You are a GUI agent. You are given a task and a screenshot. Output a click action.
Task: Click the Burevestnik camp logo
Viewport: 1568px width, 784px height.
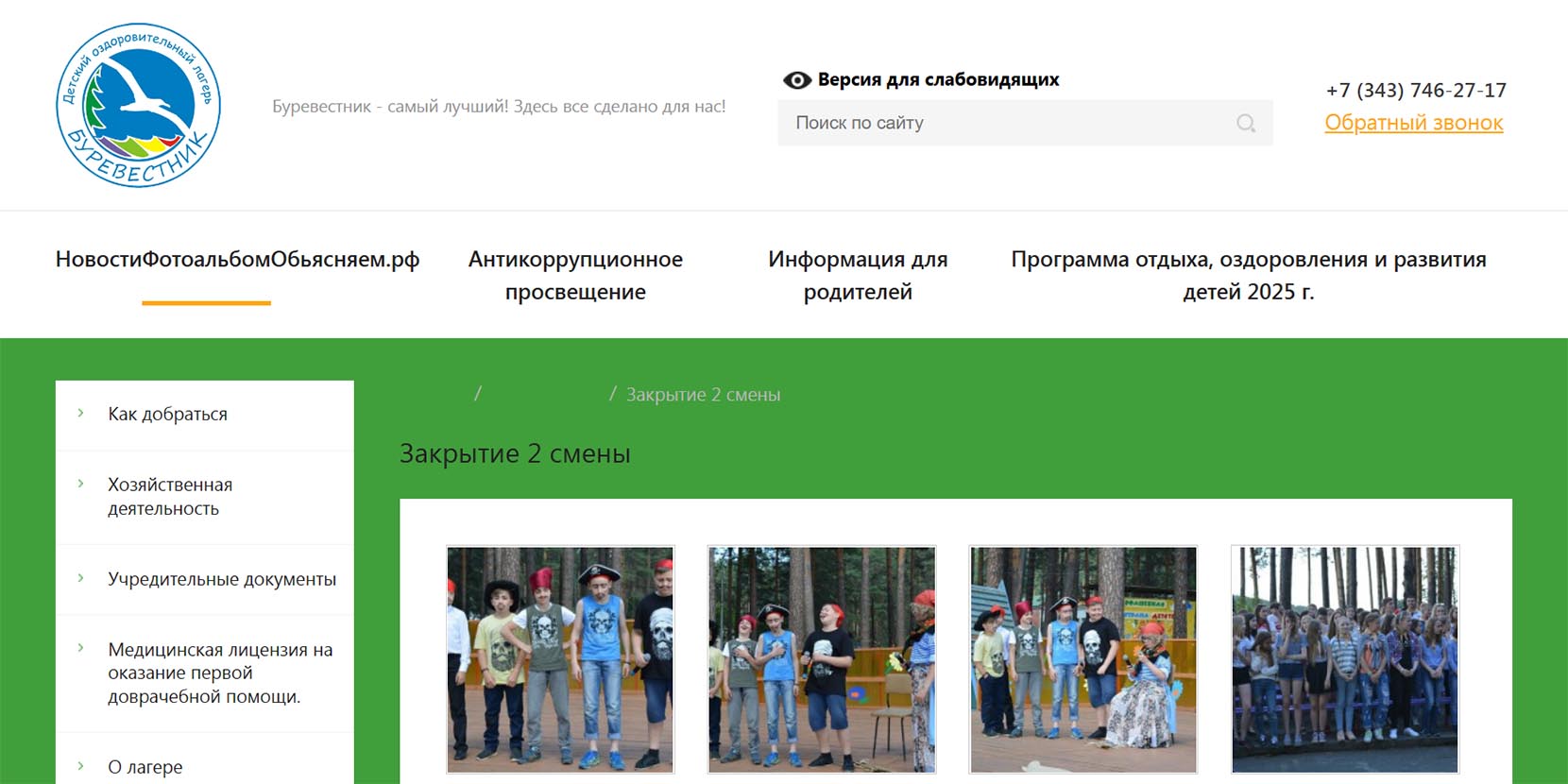tap(139, 105)
